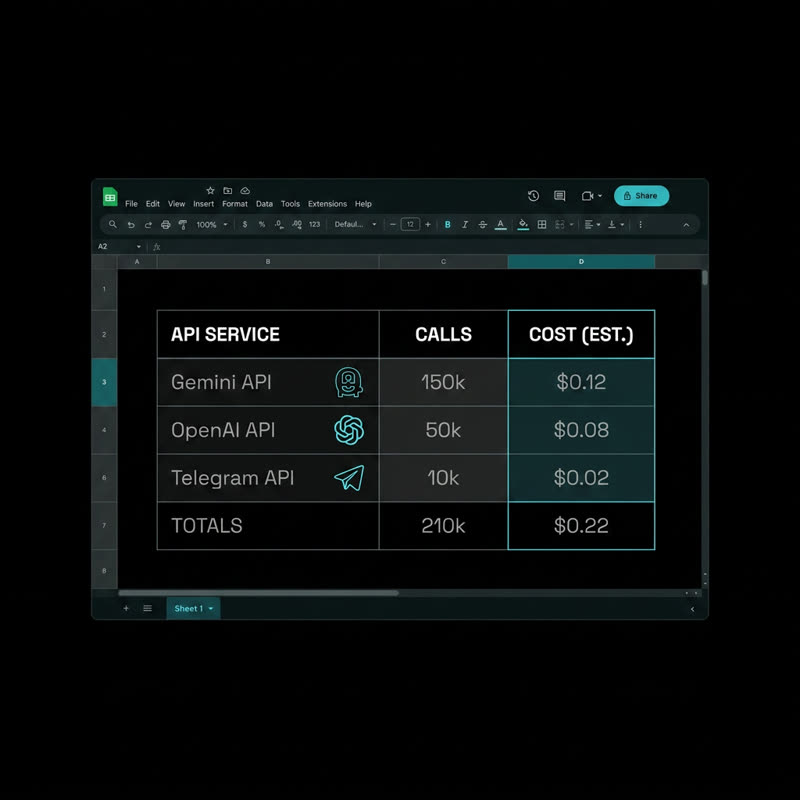Click the undo icon in toolbar
The height and width of the screenshot is (800, 800).
(x=131, y=224)
